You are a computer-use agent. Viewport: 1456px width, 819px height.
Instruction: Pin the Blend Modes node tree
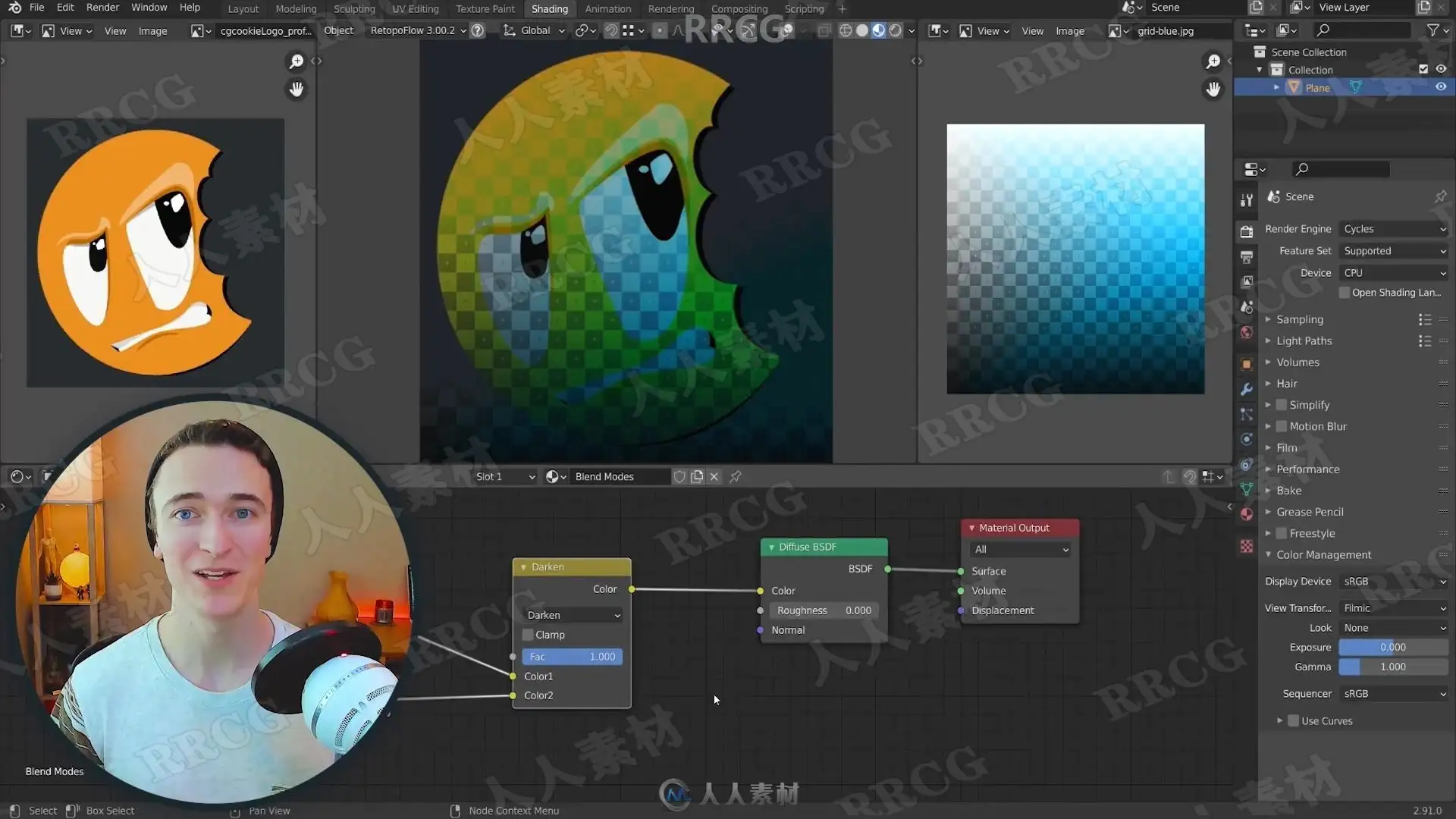(736, 476)
